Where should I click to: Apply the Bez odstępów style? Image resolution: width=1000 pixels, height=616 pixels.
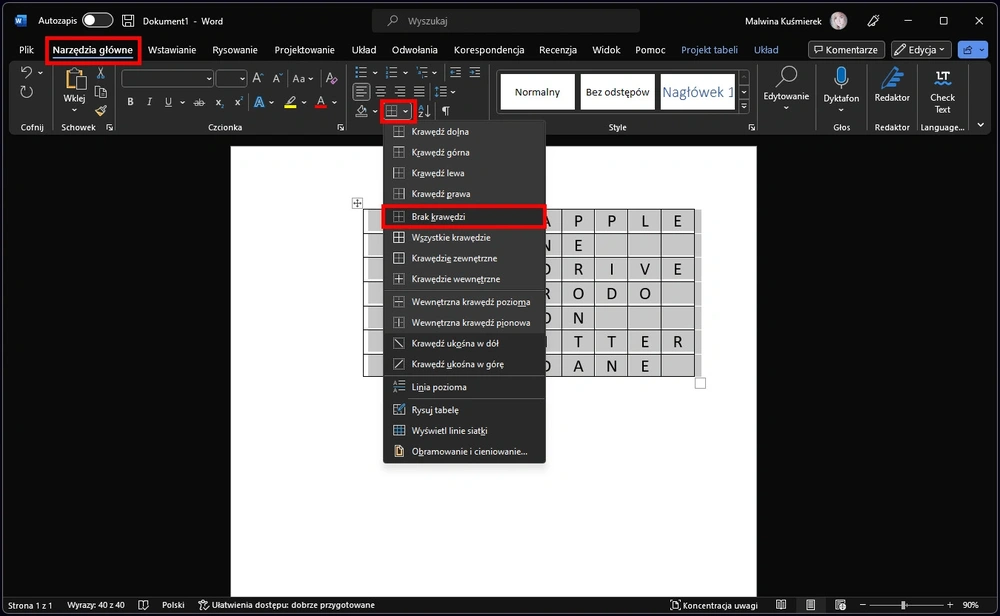tap(617, 92)
